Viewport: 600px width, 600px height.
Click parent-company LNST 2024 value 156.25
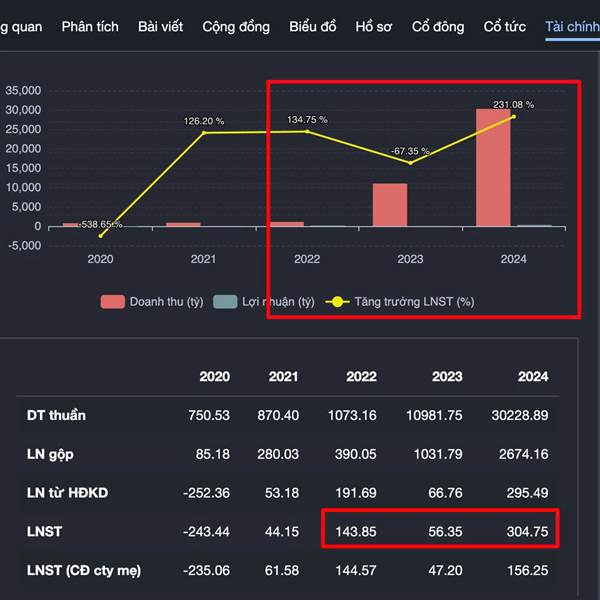[x=528, y=570]
